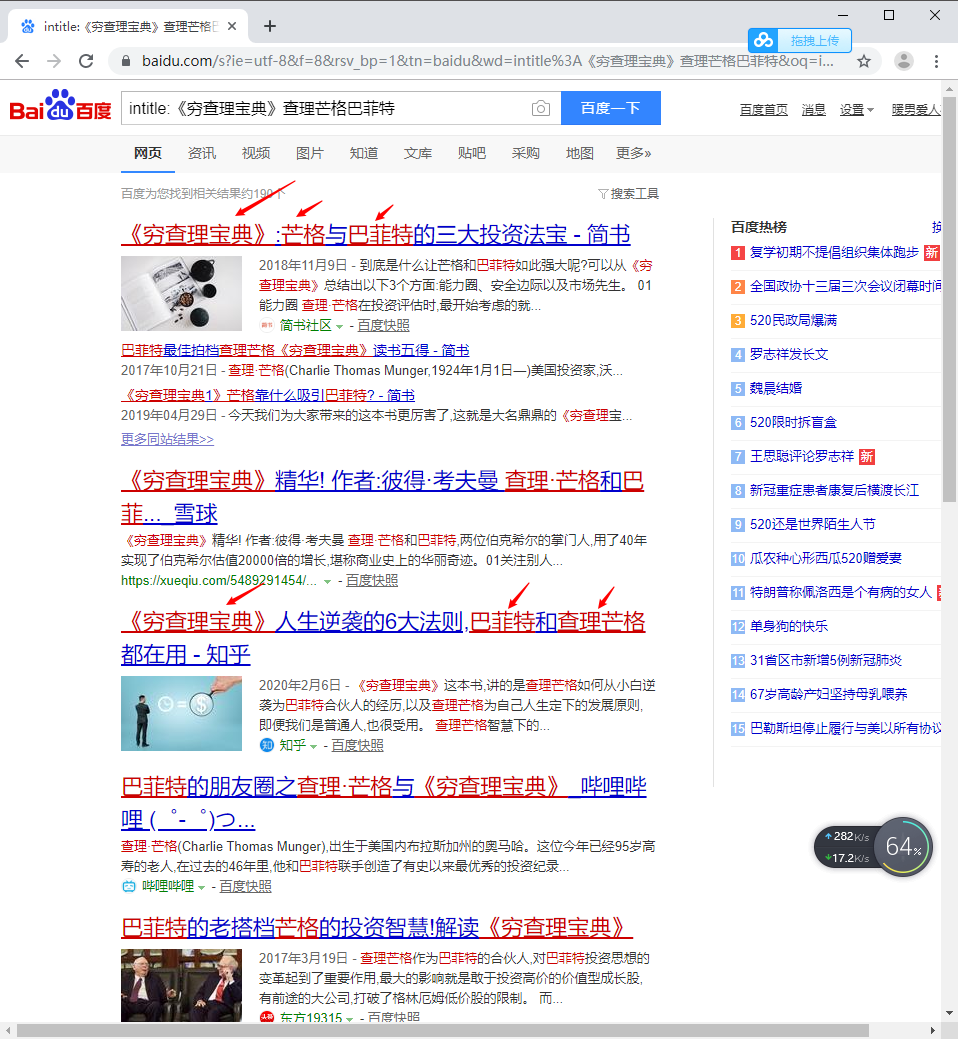Image resolution: width=958 pixels, height=1039 pixels.
Task: Click the browser forward arrow
Action: coord(54,62)
